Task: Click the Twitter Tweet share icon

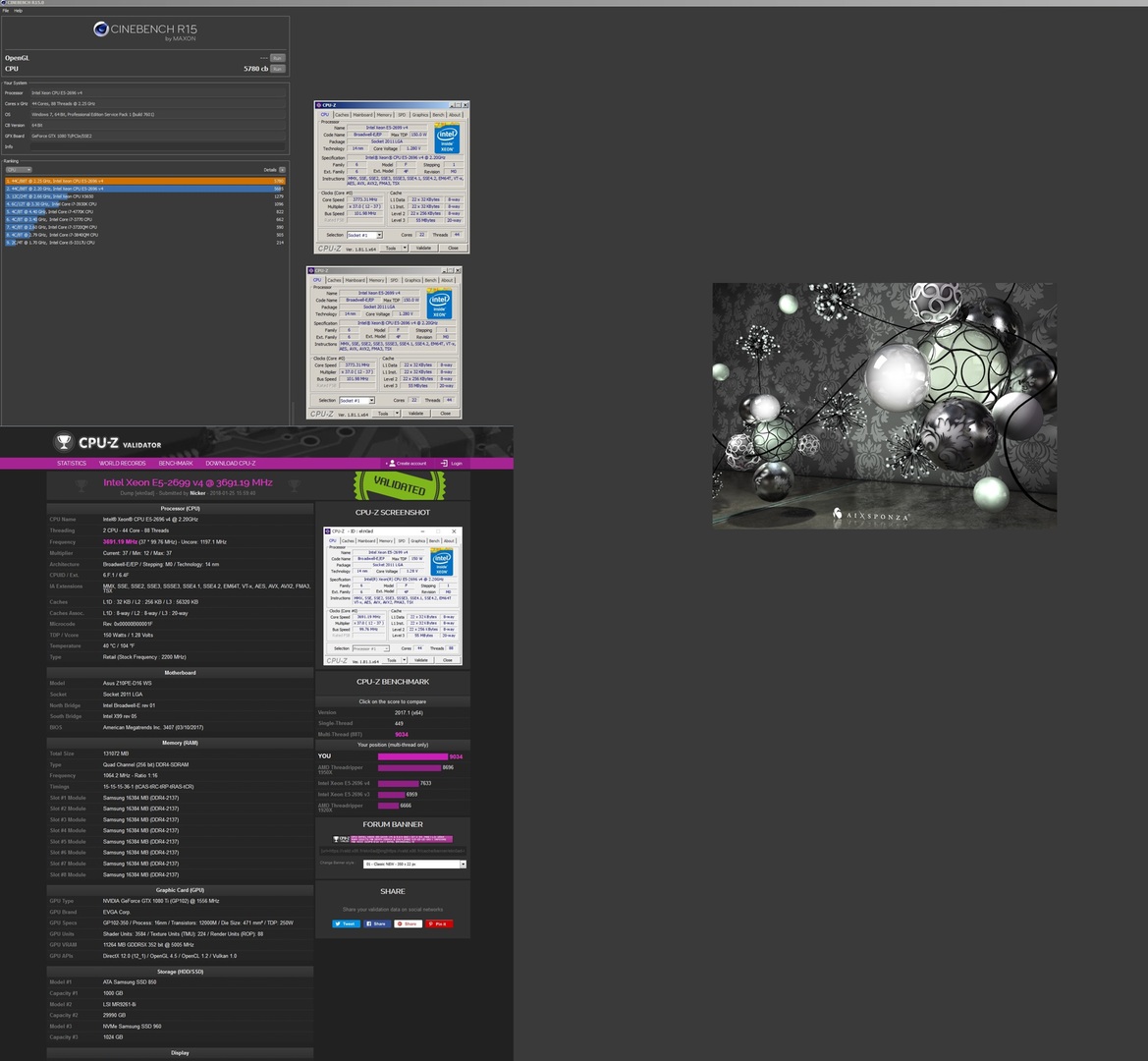Action: coord(347,924)
